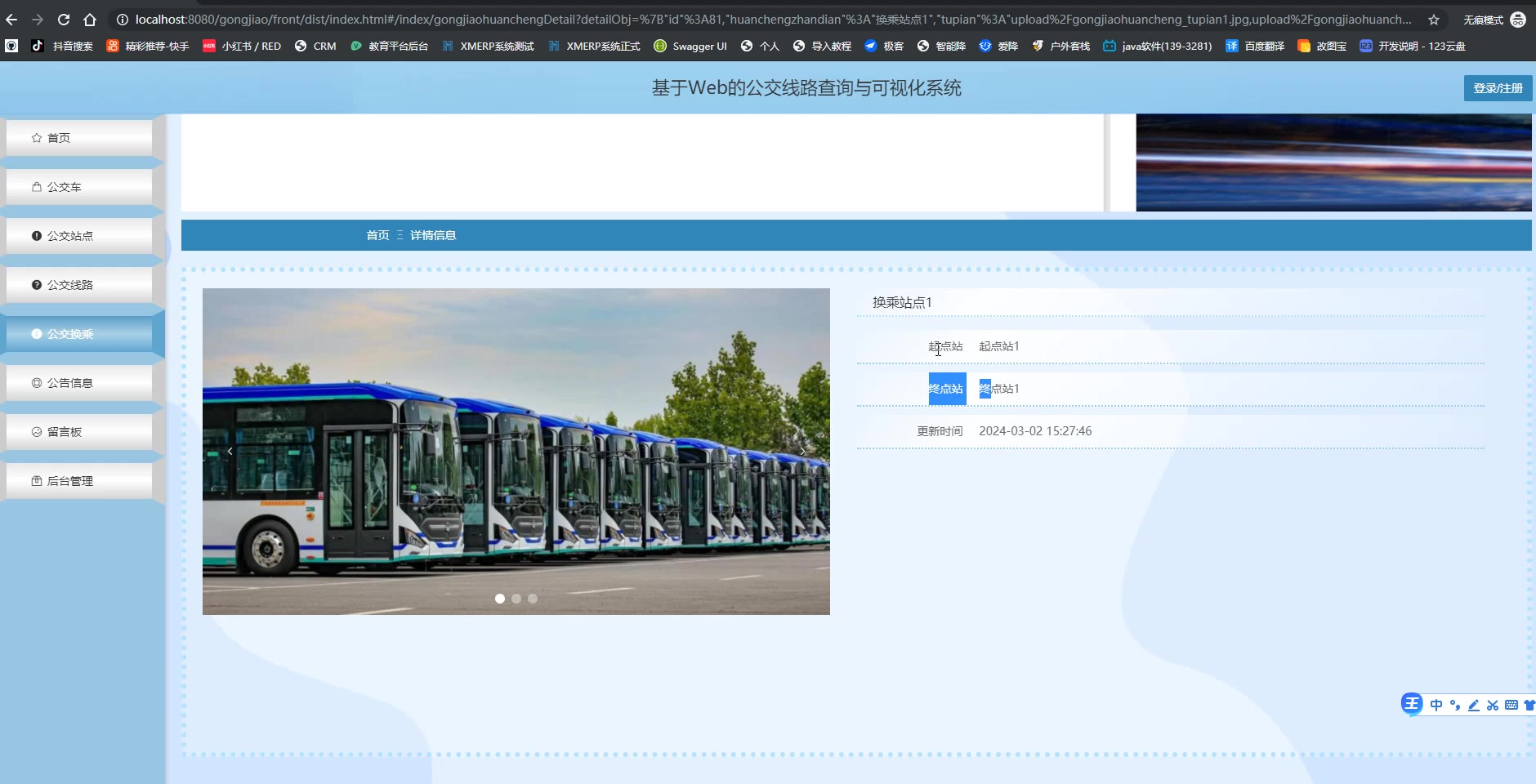Open the 改图宝 bookmark

pyautogui.click(x=1322, y=47)
